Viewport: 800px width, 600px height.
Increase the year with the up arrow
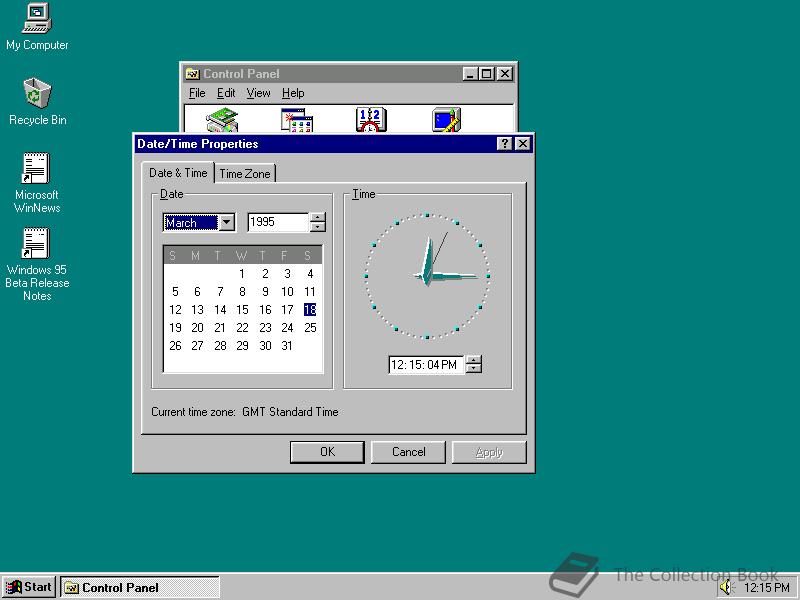317,217
